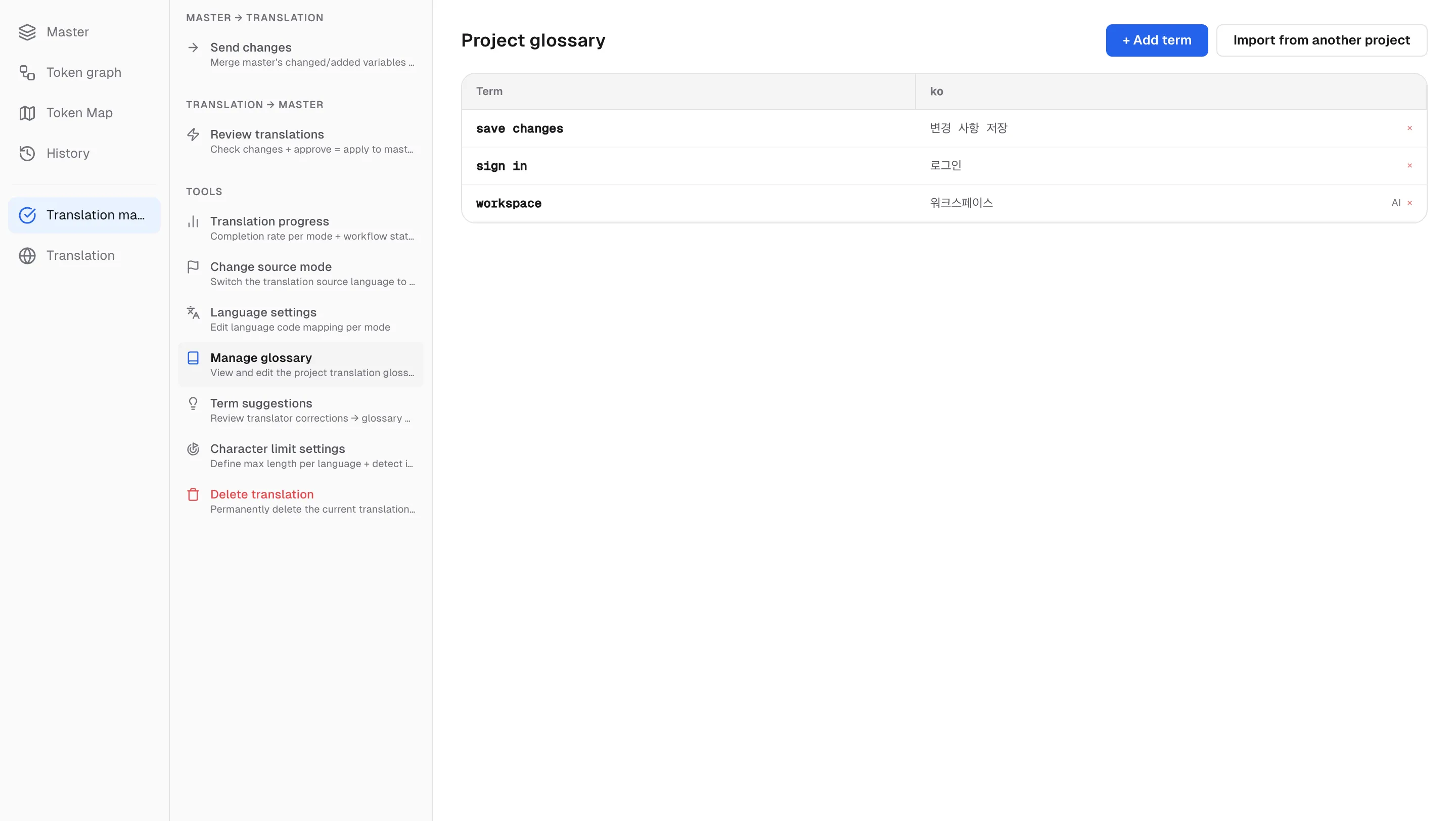The height and width of the screenshot is (821, 1456).
Task: Click the Korean translation '변경 사항 저장'
Action: coord(968,128)
